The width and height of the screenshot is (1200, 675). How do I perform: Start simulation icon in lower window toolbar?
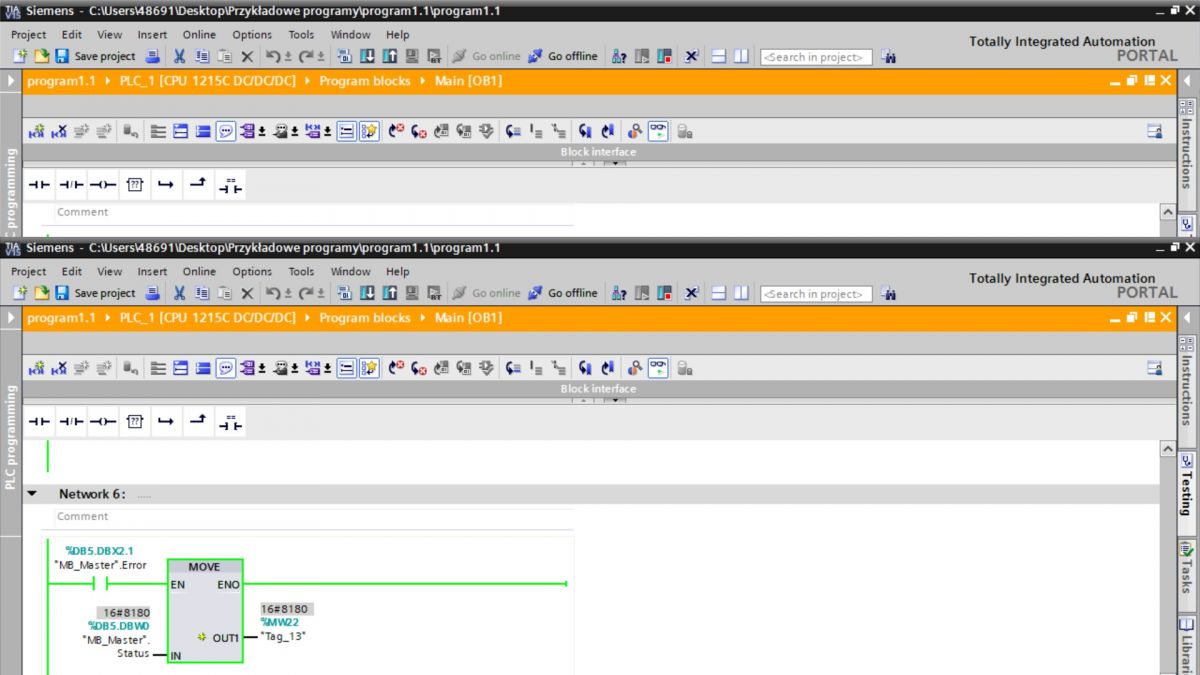click(x=411, y=293)
